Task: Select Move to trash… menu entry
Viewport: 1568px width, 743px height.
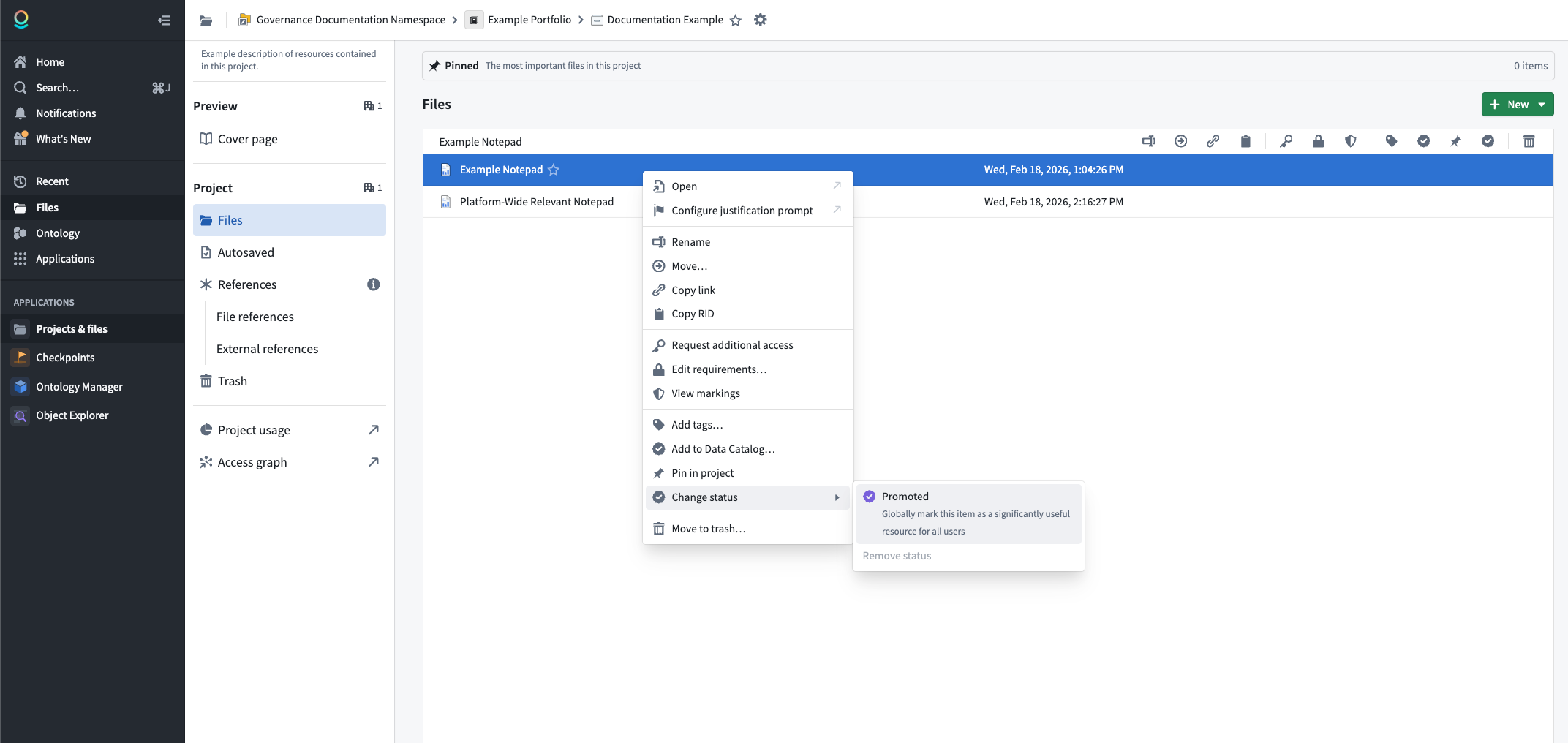Action: pos(747,529)
